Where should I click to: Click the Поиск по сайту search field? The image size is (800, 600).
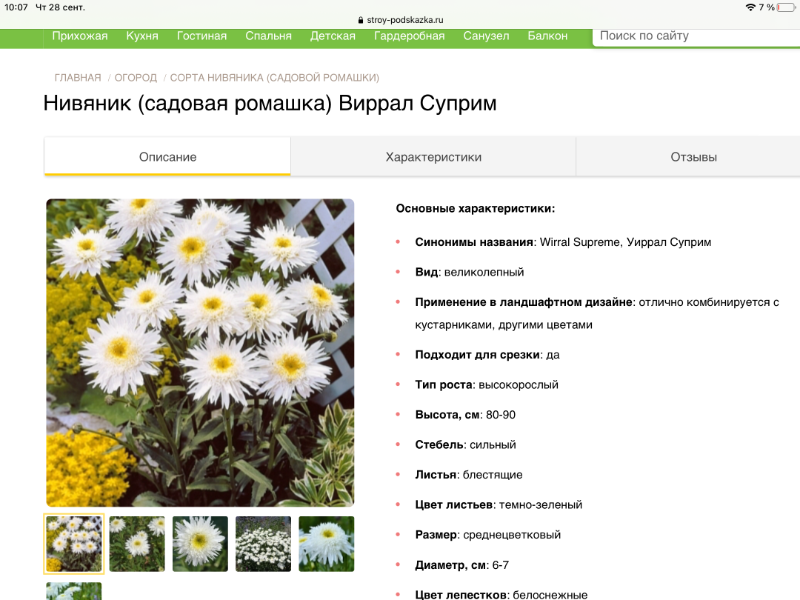tap(695, 36)
